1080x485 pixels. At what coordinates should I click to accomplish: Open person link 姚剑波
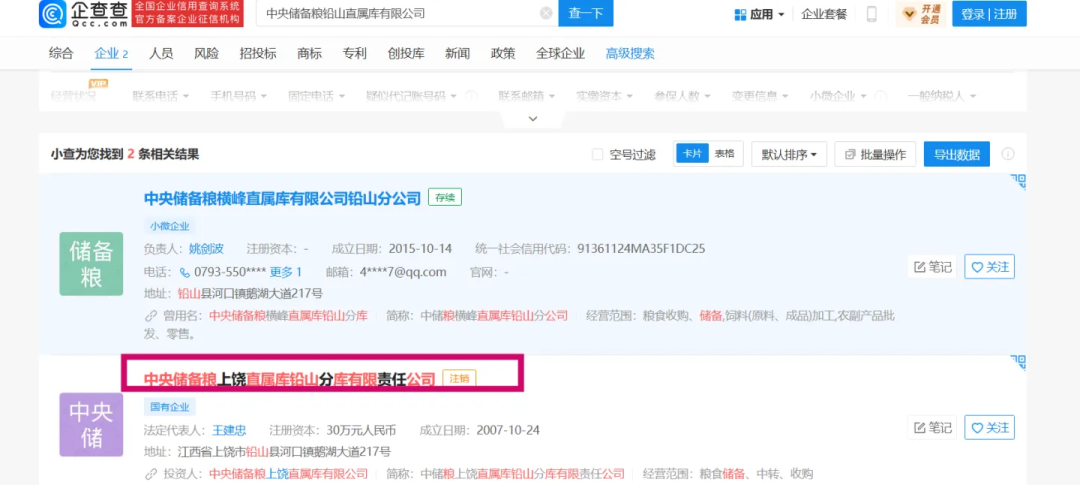coord(206,248)
